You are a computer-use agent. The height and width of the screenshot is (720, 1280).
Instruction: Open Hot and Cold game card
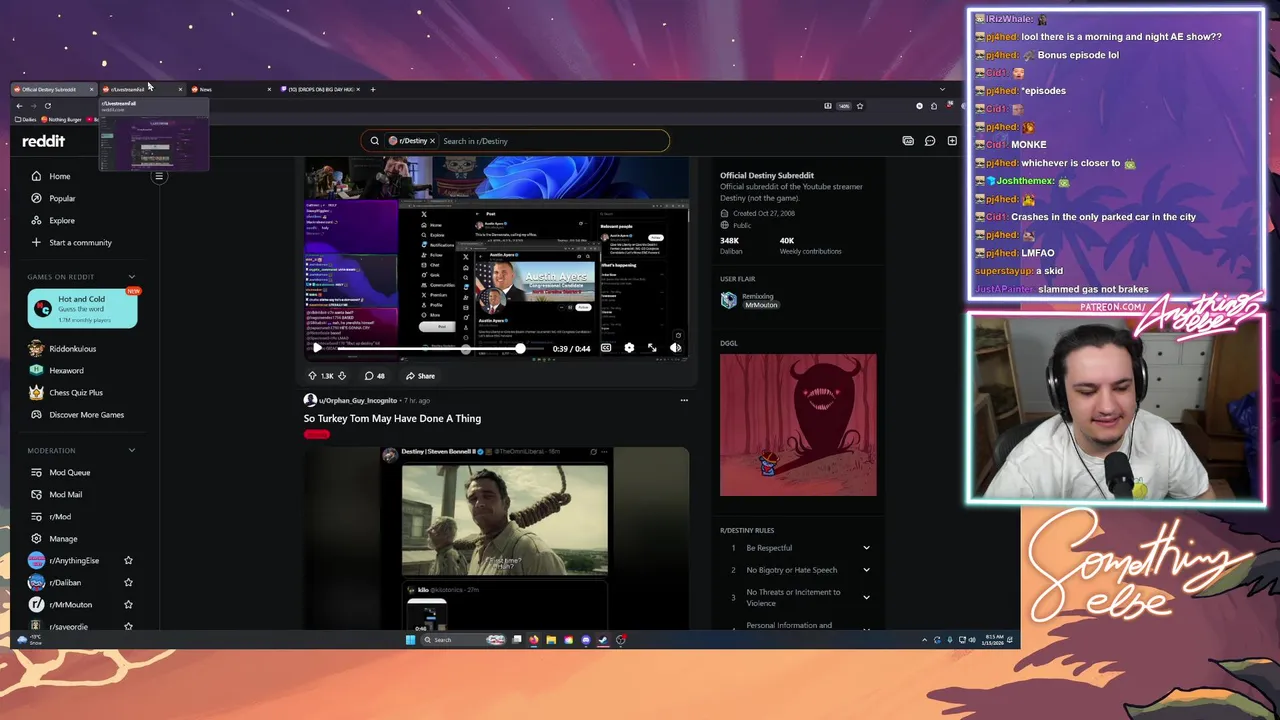tap(82, 309)
